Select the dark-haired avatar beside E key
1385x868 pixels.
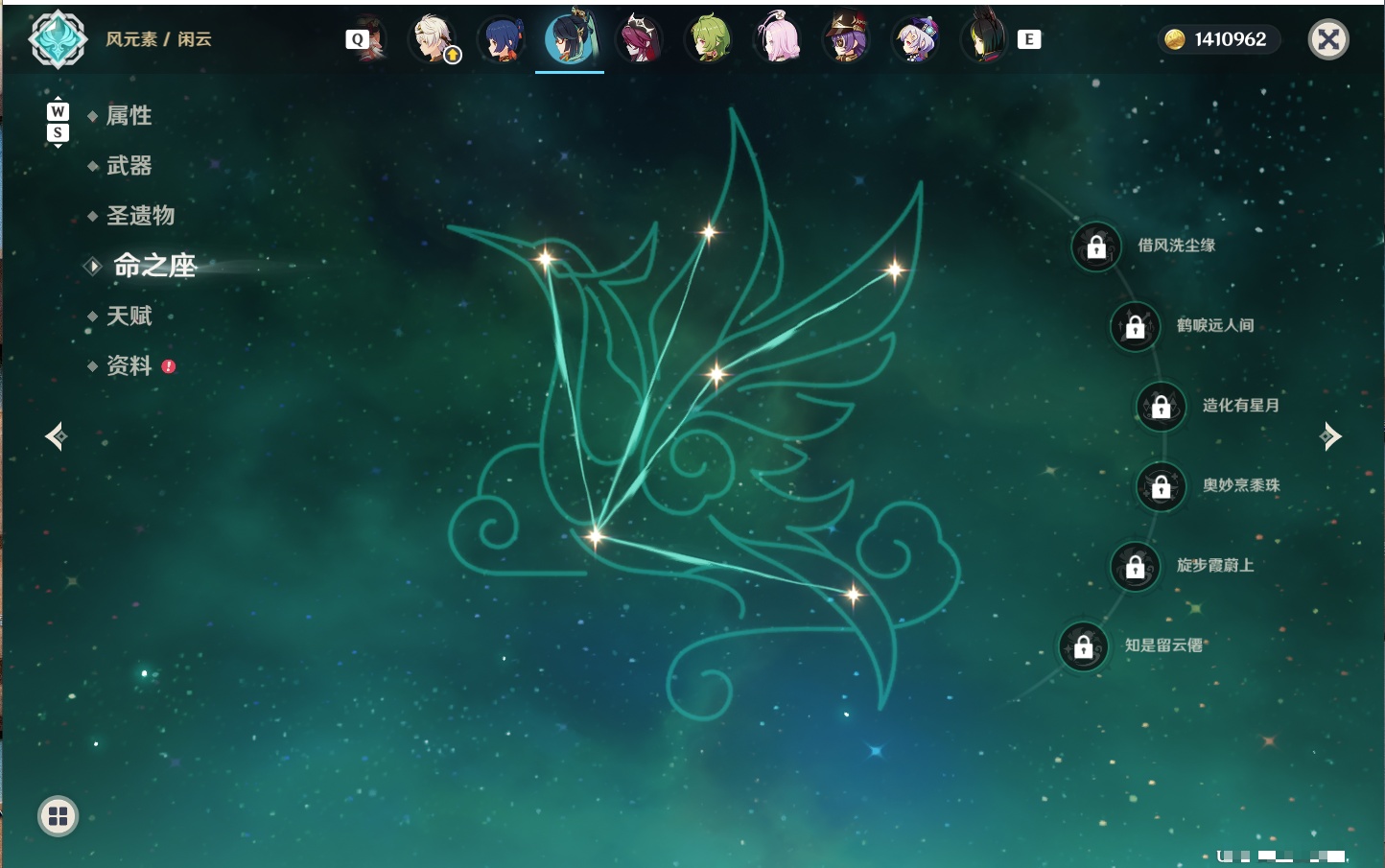pos(984,37)
